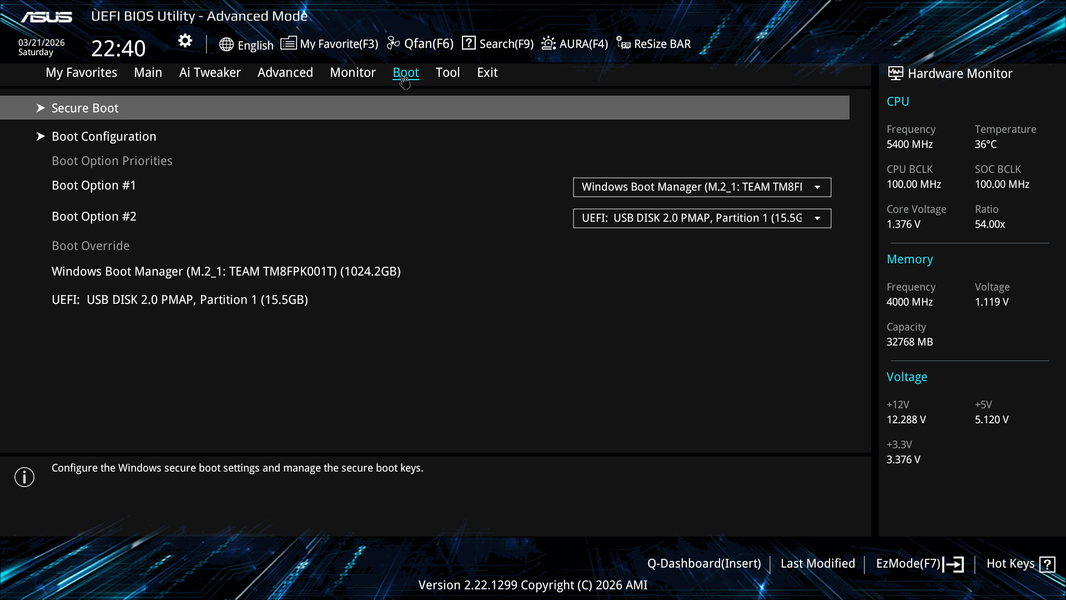Boot override from Windows Boot Manager entry
Screen dimensions: 1066x600
pyautogui.click(x=226, y=271)
